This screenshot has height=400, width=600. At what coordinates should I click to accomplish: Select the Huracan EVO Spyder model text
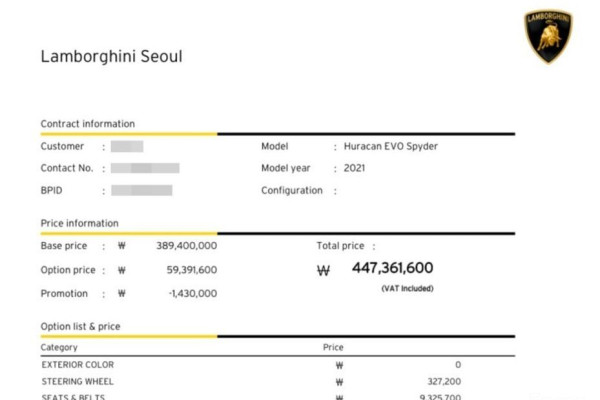(390, 146)
